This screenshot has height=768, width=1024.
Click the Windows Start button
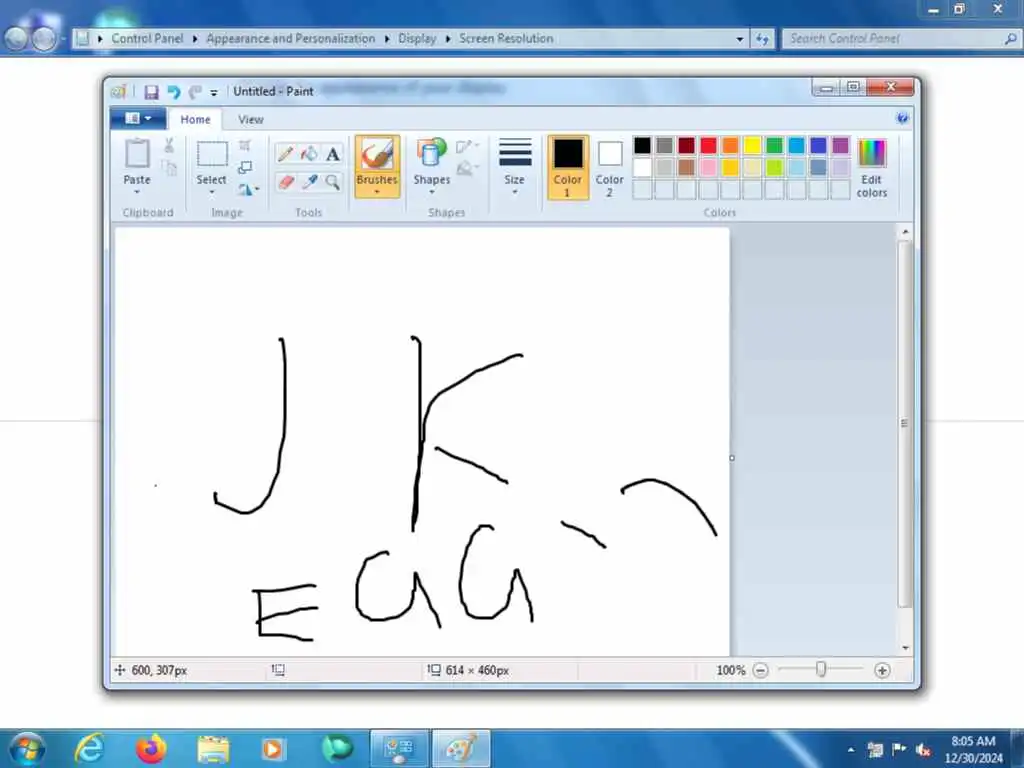28,748
